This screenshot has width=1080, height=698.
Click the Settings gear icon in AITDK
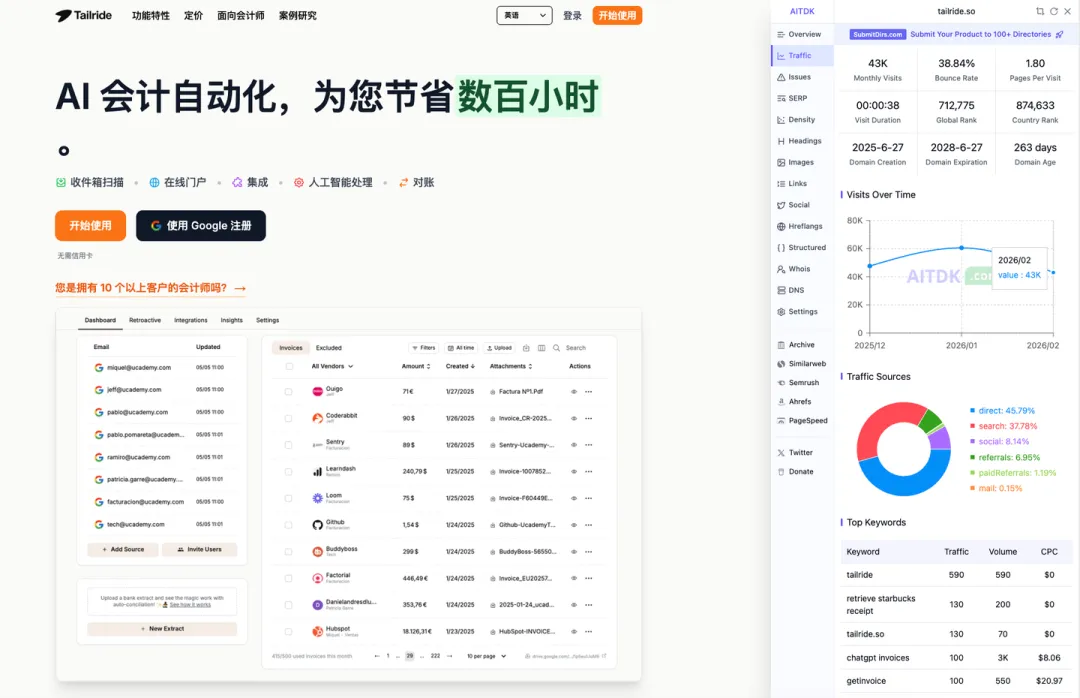point(781,311)
